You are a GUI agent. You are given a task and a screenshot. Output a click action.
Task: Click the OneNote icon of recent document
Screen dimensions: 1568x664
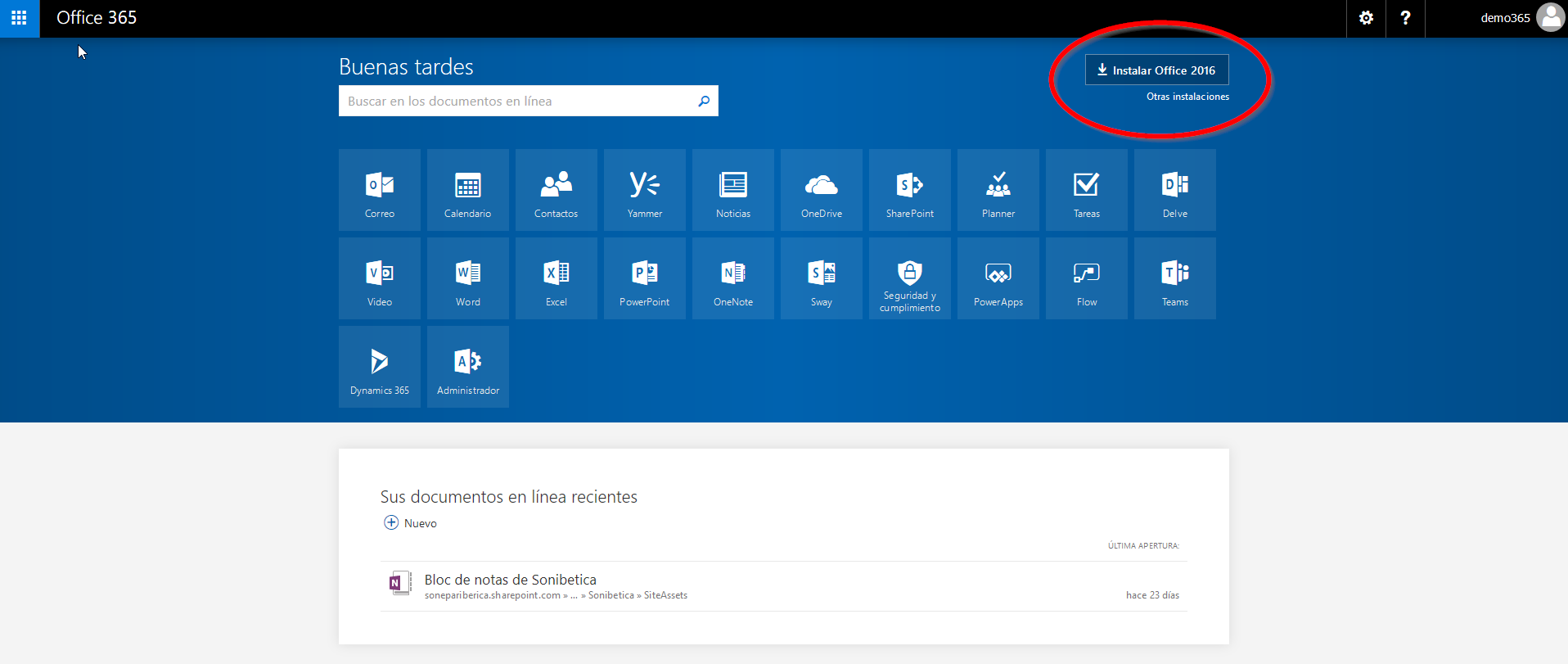click(399, 583)
